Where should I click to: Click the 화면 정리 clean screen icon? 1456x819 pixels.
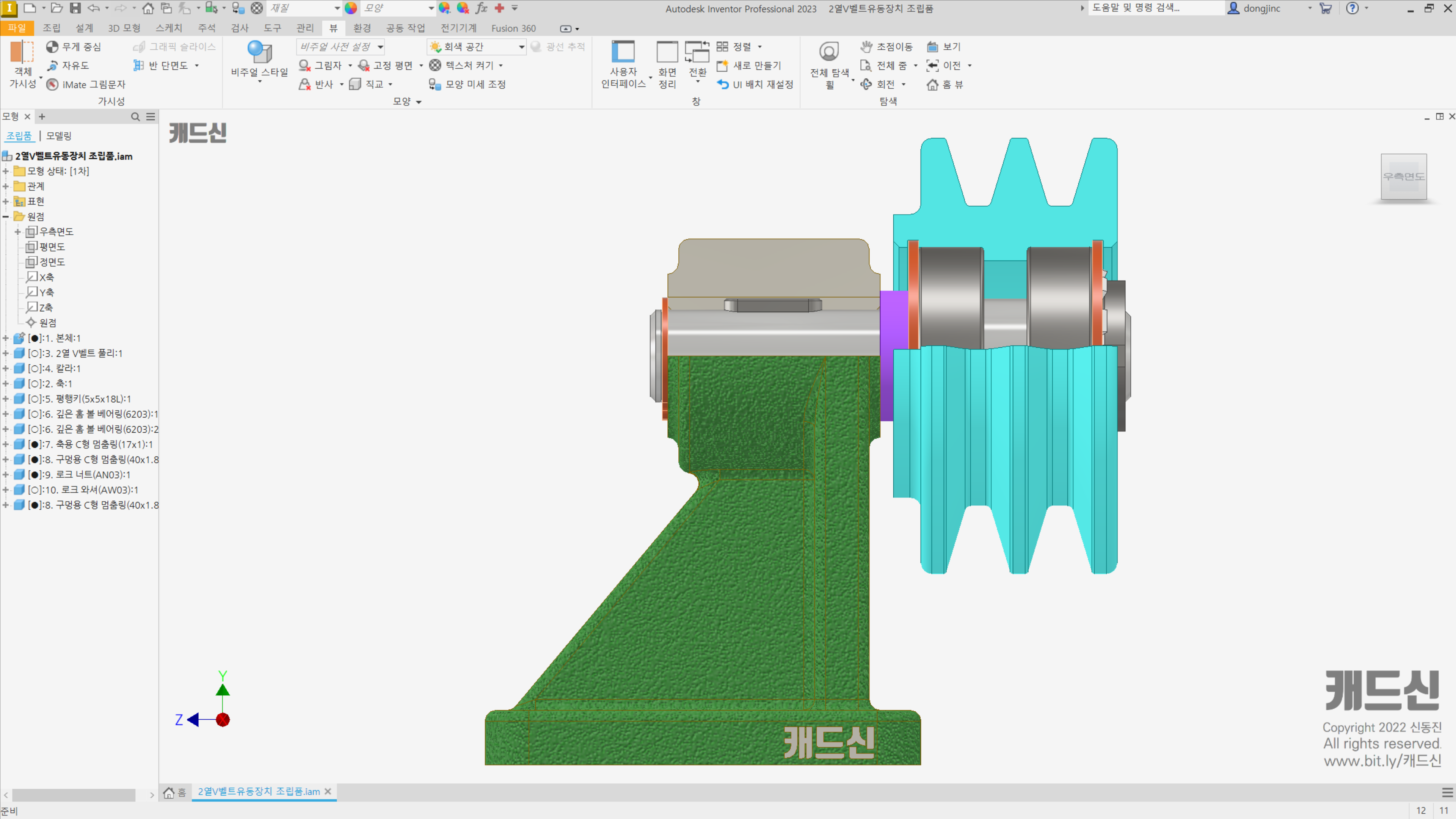(x=667, y=52)
